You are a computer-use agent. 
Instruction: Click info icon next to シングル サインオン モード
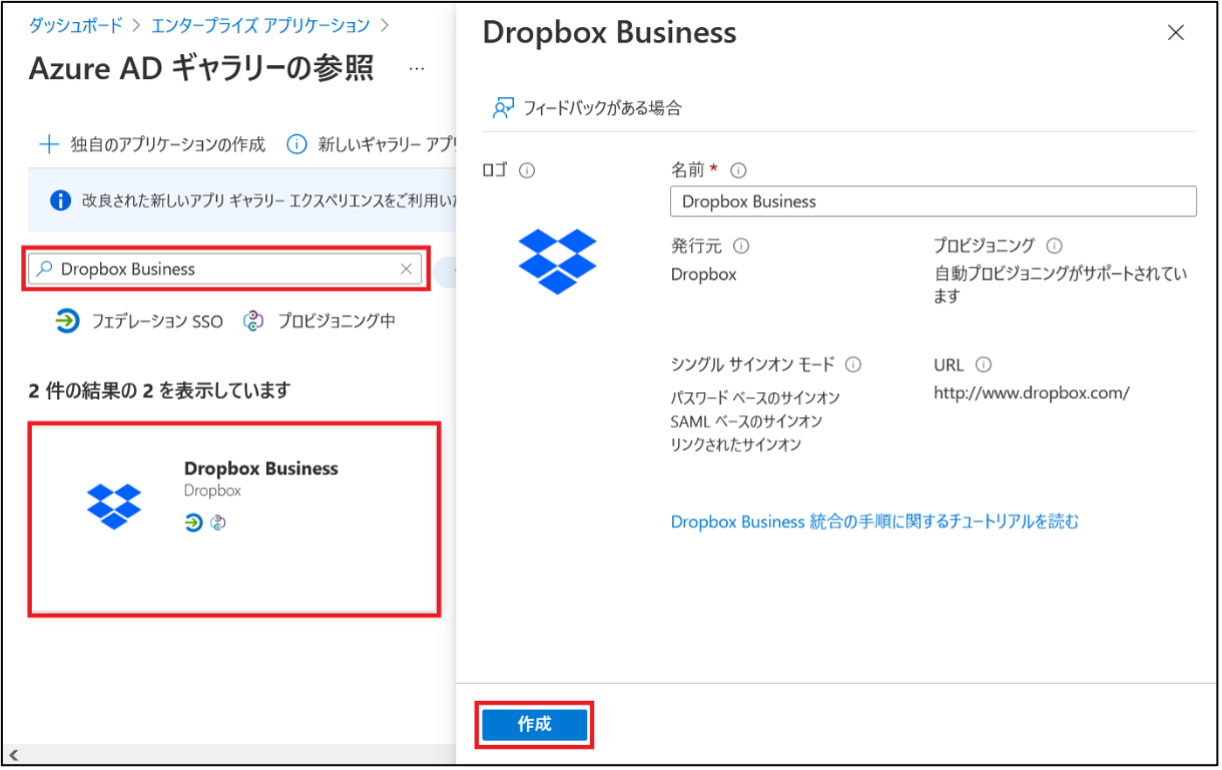[x=853, y=365]
